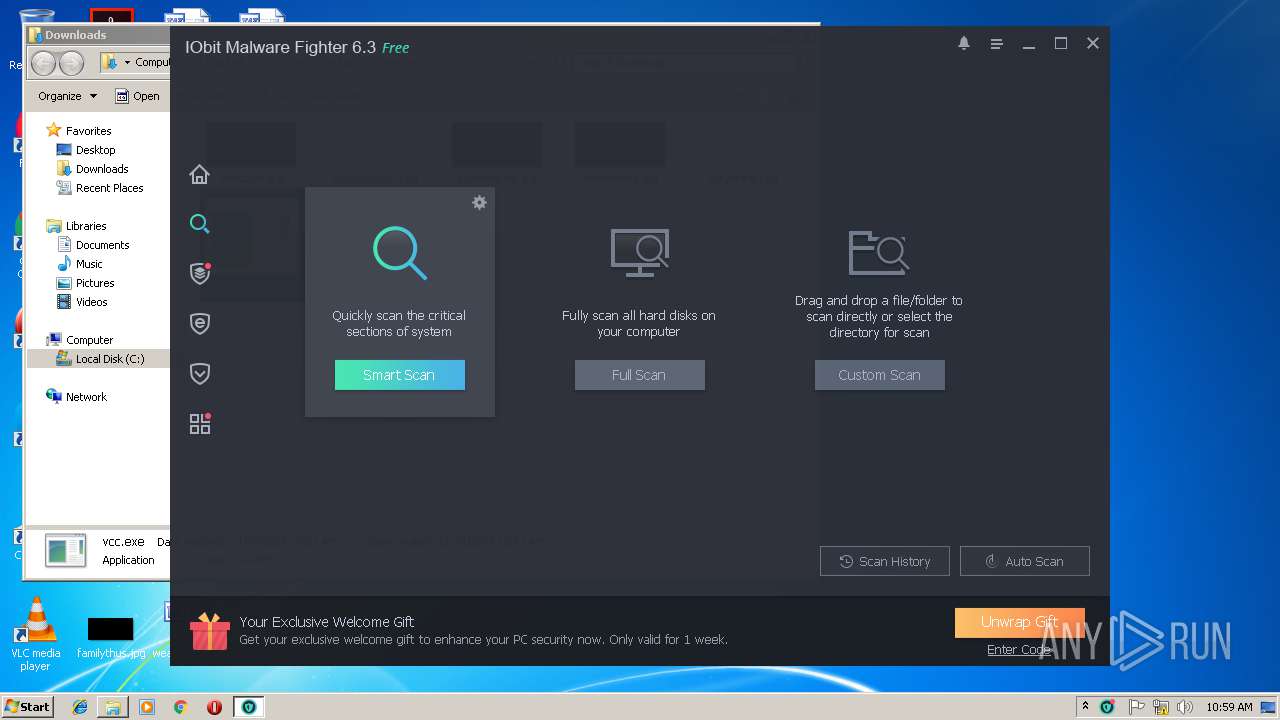Click IObit shield icon in system tray
This screenshot has width=1280, height=720.
[1107, 707]
